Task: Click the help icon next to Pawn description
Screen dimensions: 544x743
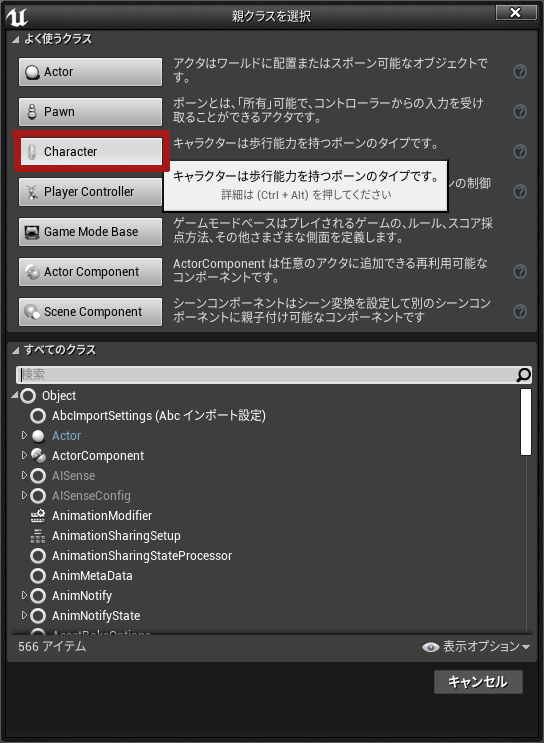Action: point(520,111)
